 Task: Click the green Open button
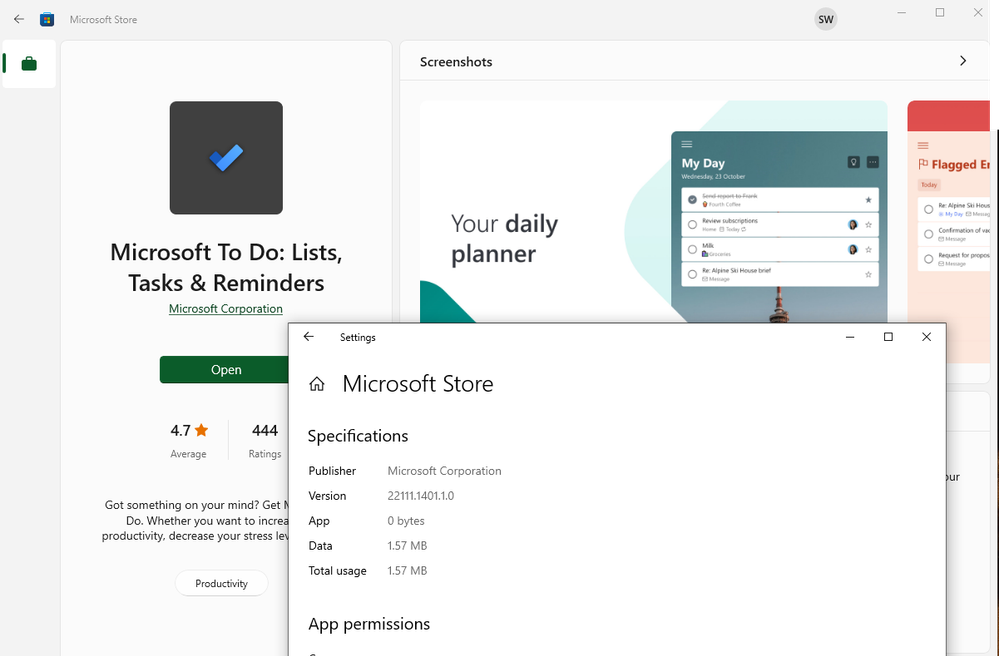tap(224, 369)
